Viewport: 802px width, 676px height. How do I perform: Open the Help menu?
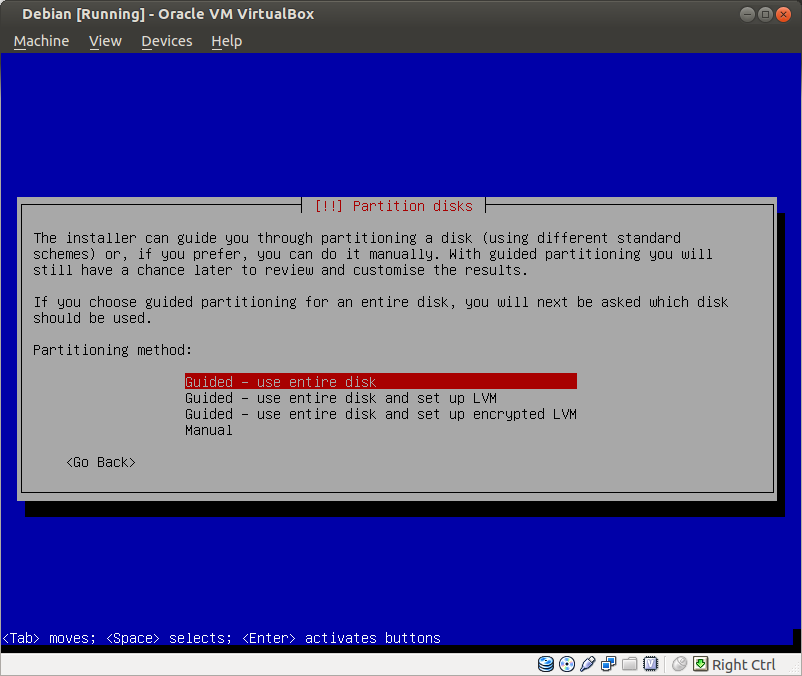coord(226,41)
